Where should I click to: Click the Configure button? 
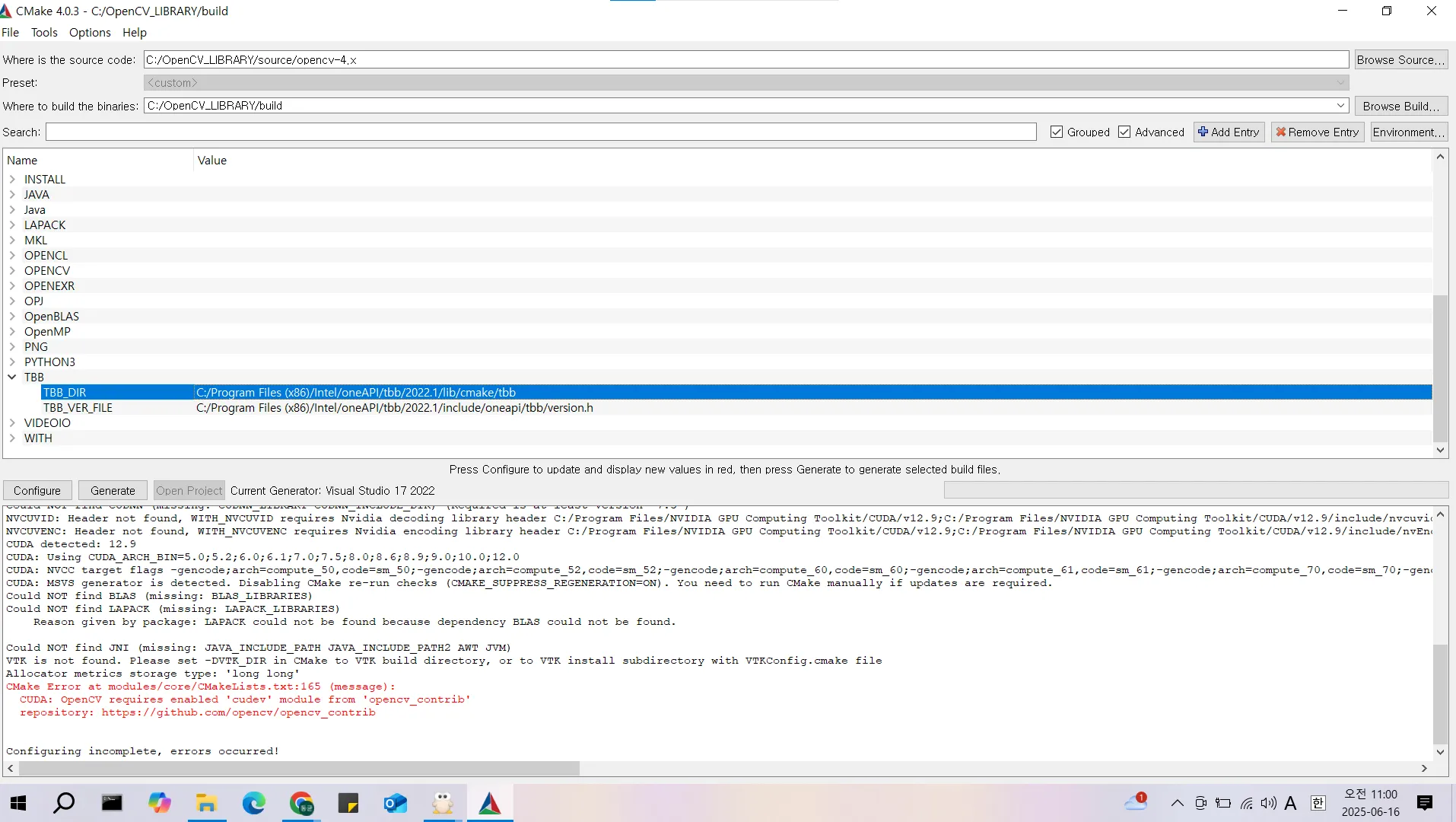pos(37,490)
